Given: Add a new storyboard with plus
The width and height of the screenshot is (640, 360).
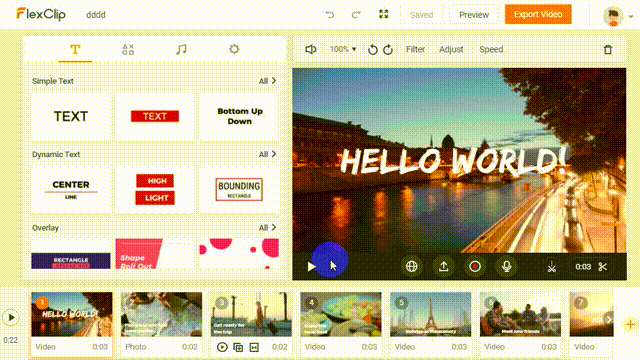Looking at the screenshot, I should [630, 324].
